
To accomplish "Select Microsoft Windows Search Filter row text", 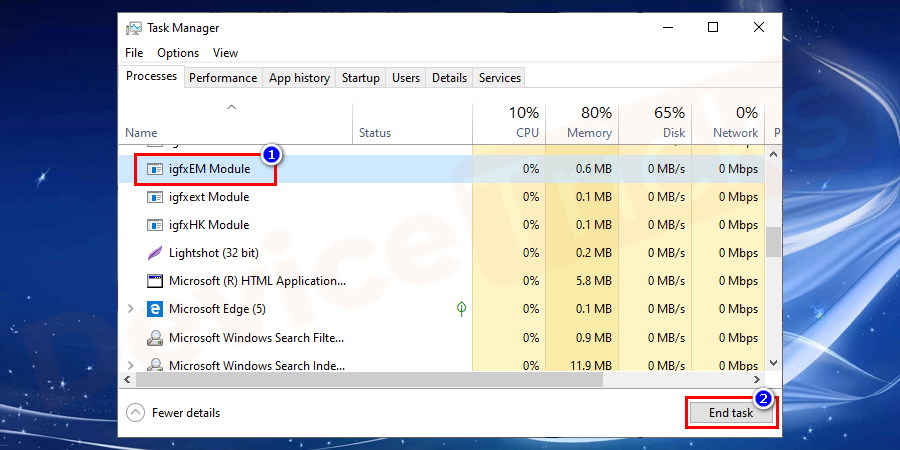I will 257,338.
